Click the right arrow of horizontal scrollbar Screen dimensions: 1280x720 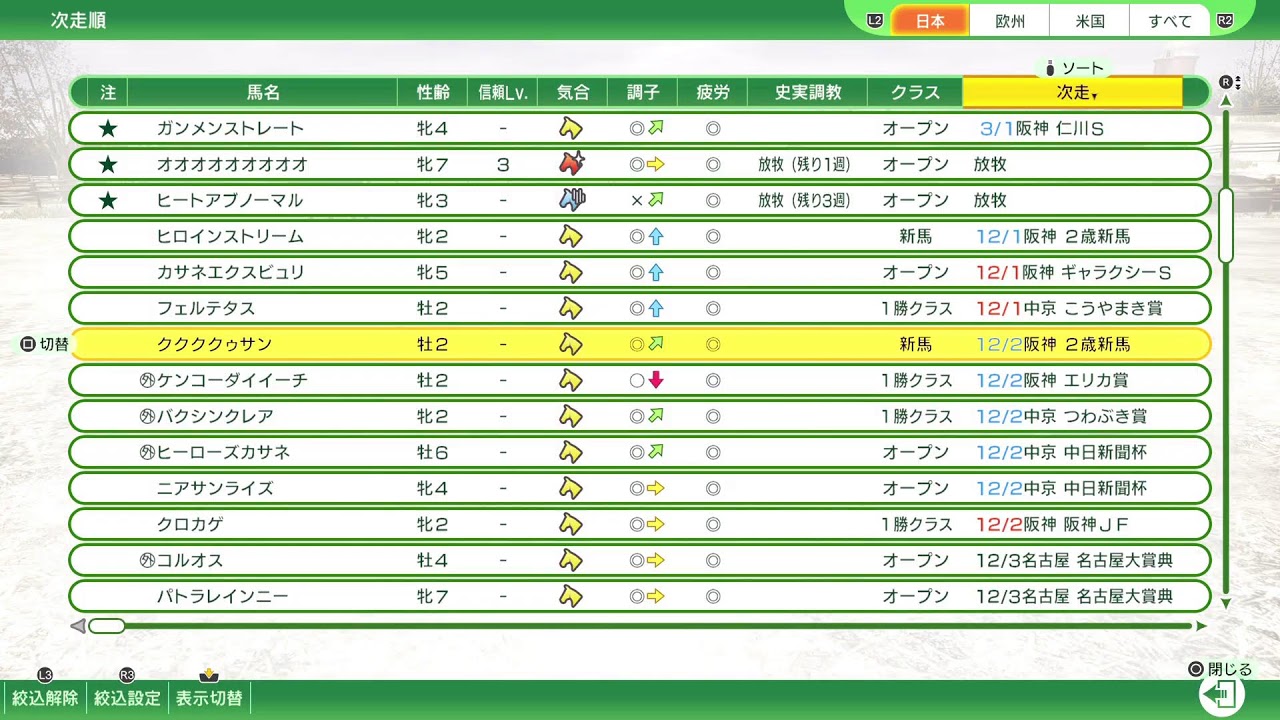pyautogui.click(x=1201, y=626)
